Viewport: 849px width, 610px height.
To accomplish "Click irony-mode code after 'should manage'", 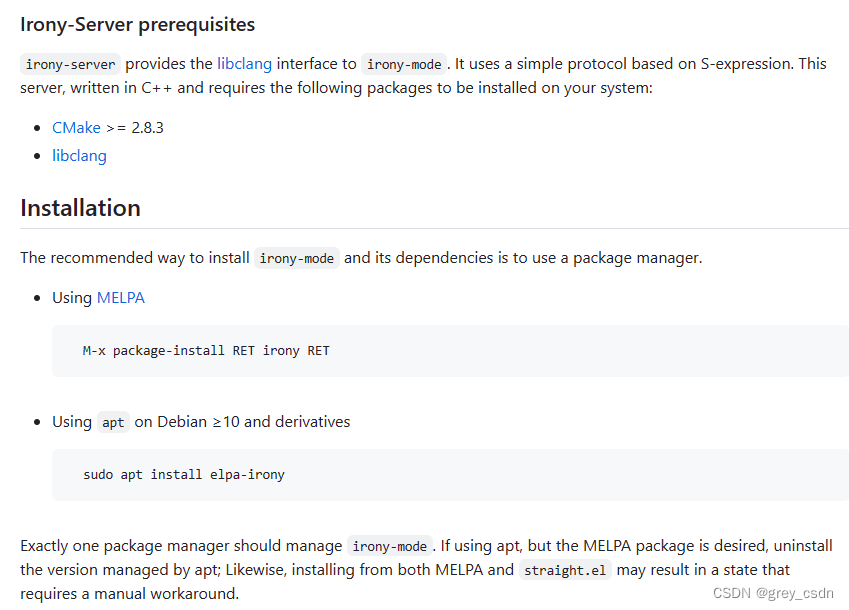I will click(390, 546).
